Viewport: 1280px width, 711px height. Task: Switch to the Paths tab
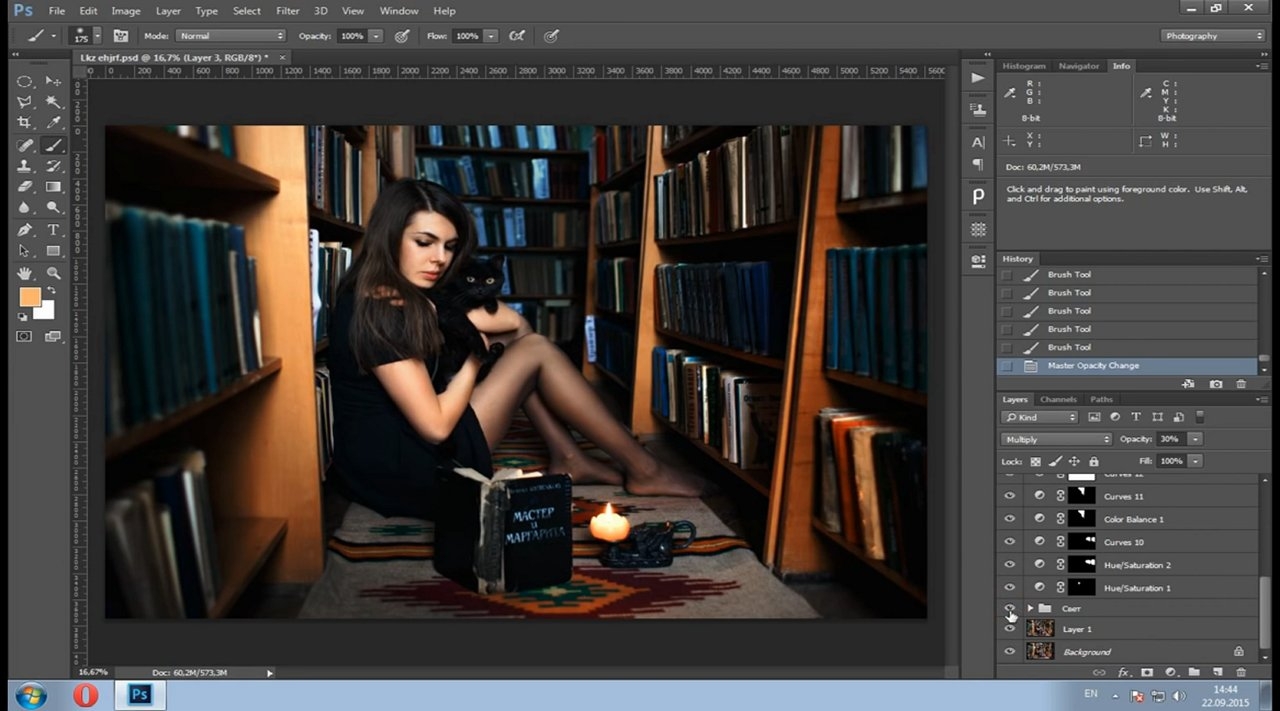(1101, 399)
